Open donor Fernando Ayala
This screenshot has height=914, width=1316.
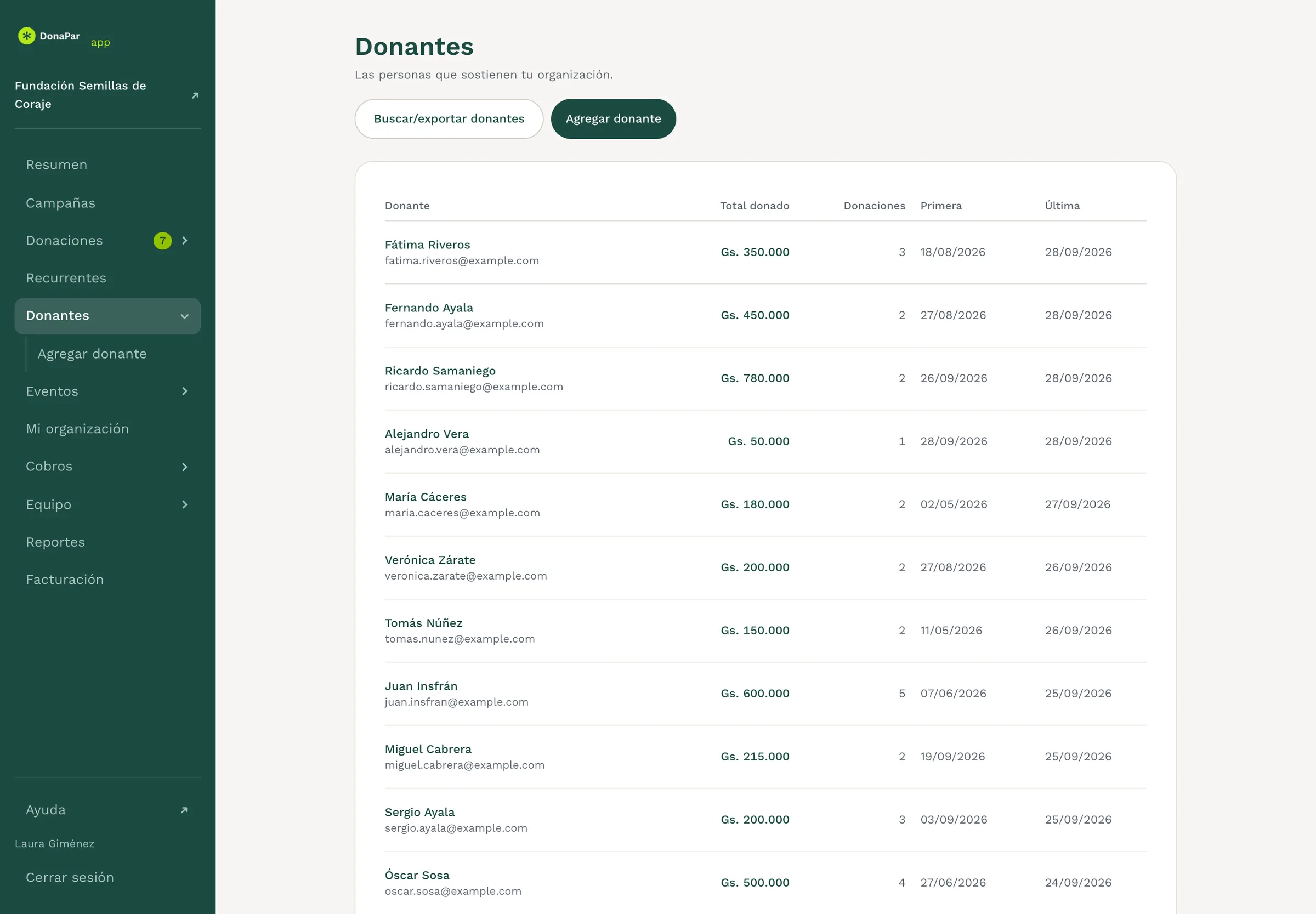coord(429,308)
